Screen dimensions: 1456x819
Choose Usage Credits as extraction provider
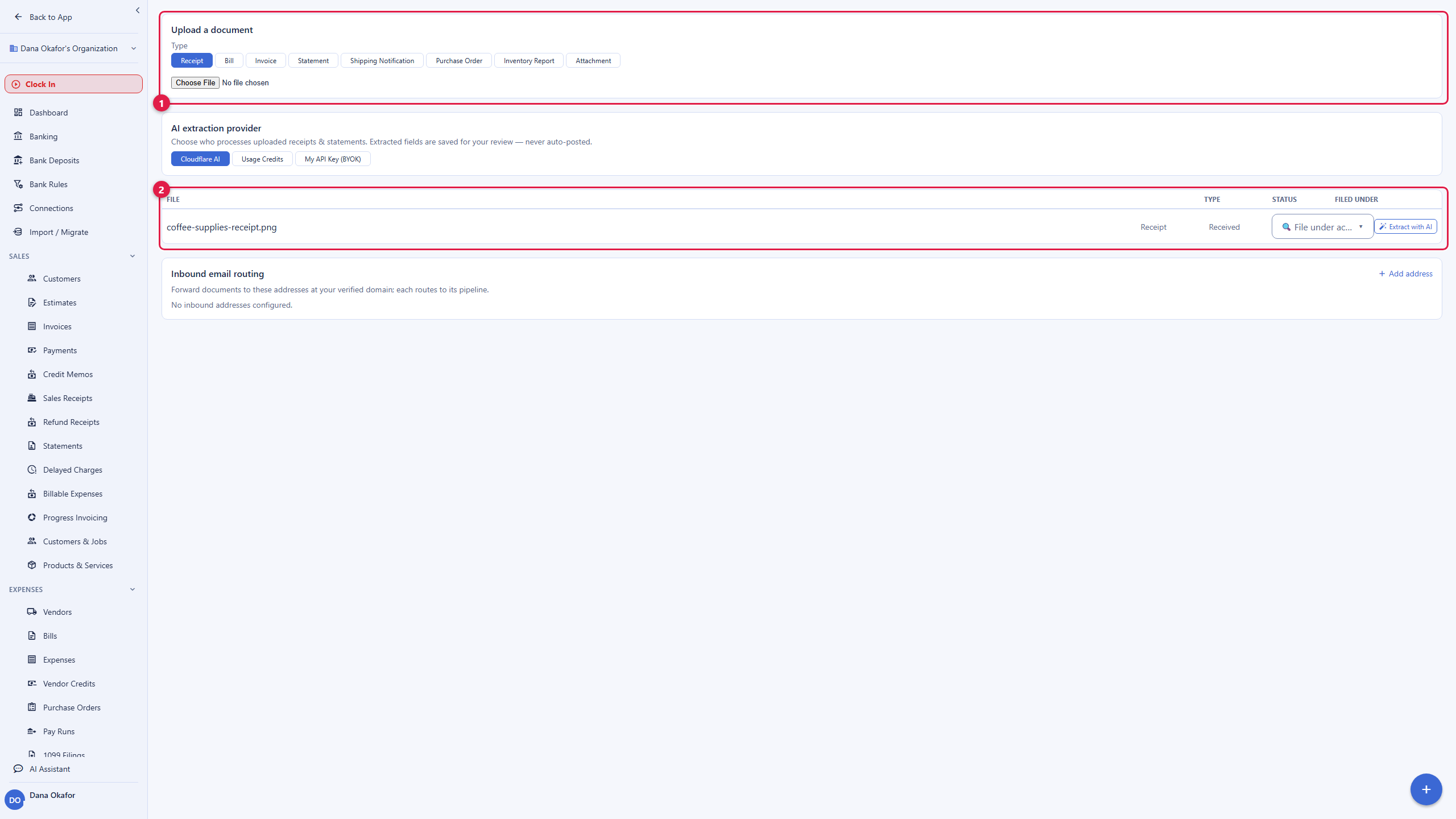(x=262, y=159)
